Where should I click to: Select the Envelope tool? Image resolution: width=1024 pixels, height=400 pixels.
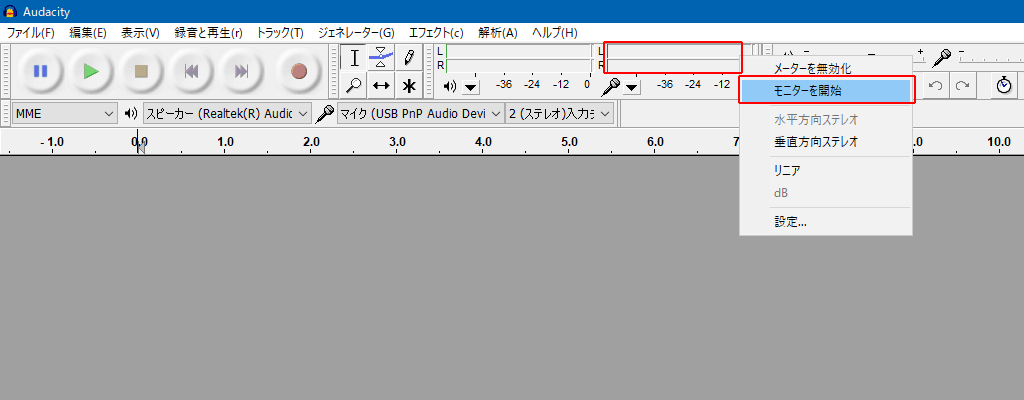[x=381, y=58]
